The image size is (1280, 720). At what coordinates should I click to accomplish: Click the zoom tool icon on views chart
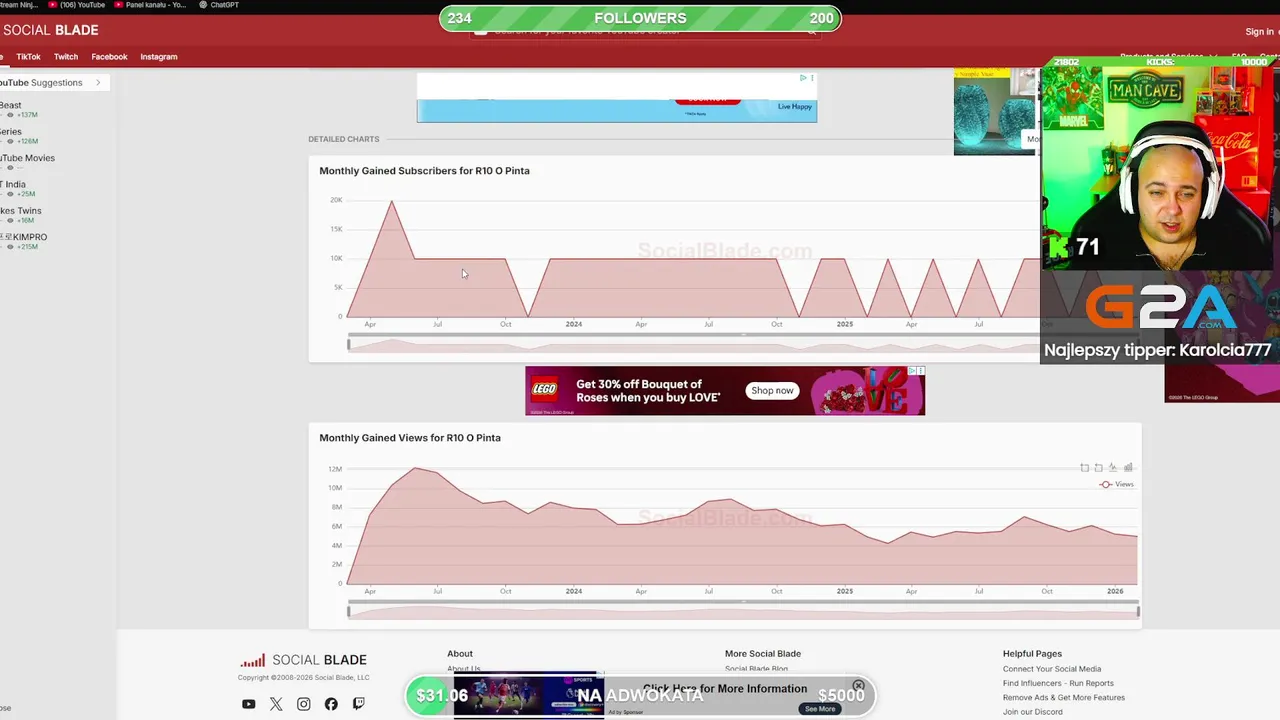(x=1085, y=467)
